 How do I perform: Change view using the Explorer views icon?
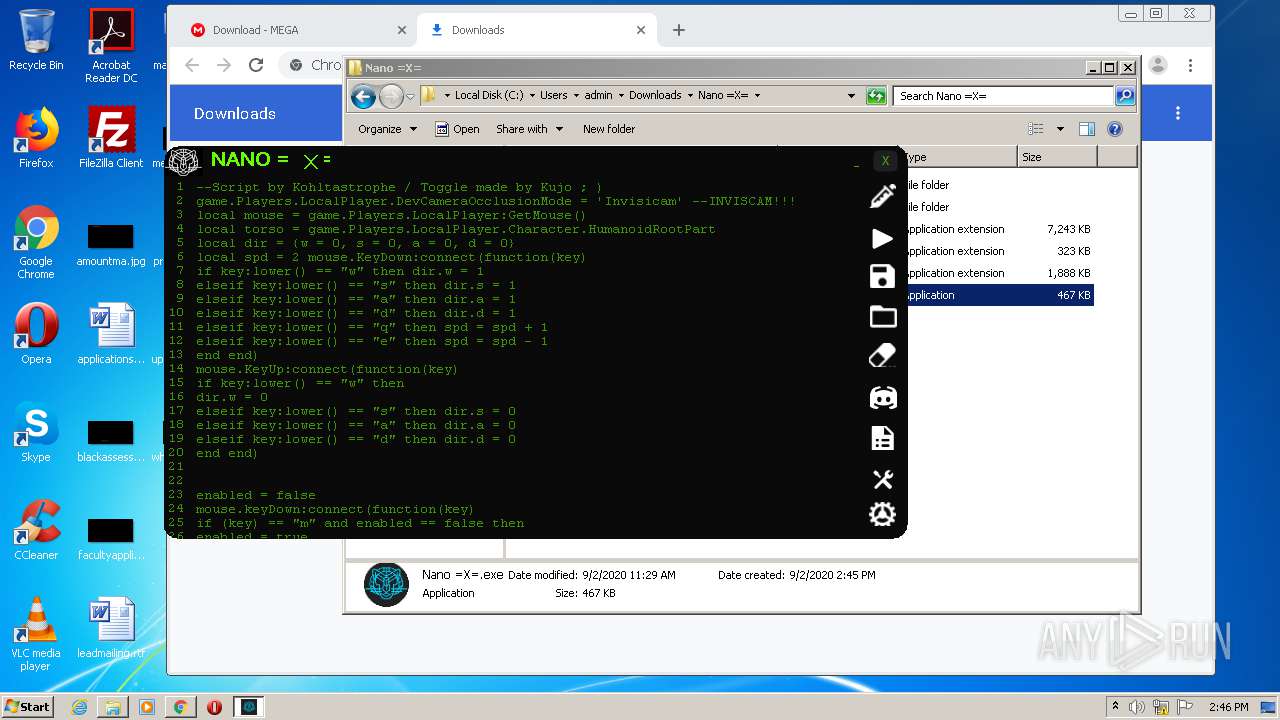[1036, 129]
